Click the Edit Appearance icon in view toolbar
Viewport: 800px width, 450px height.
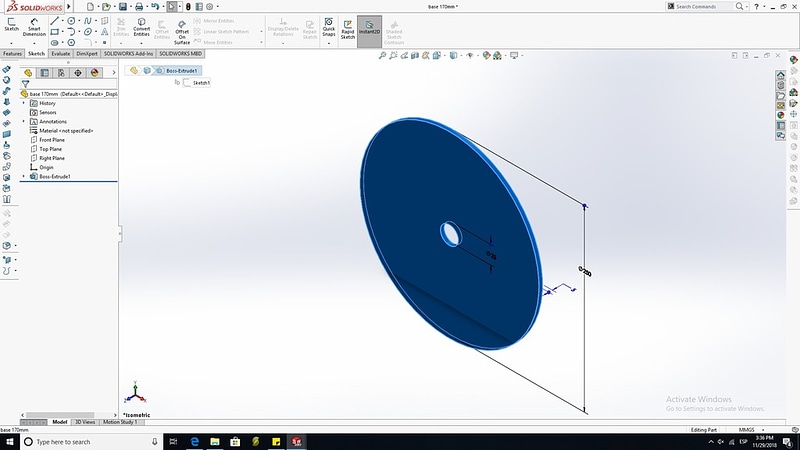[486, 55]
